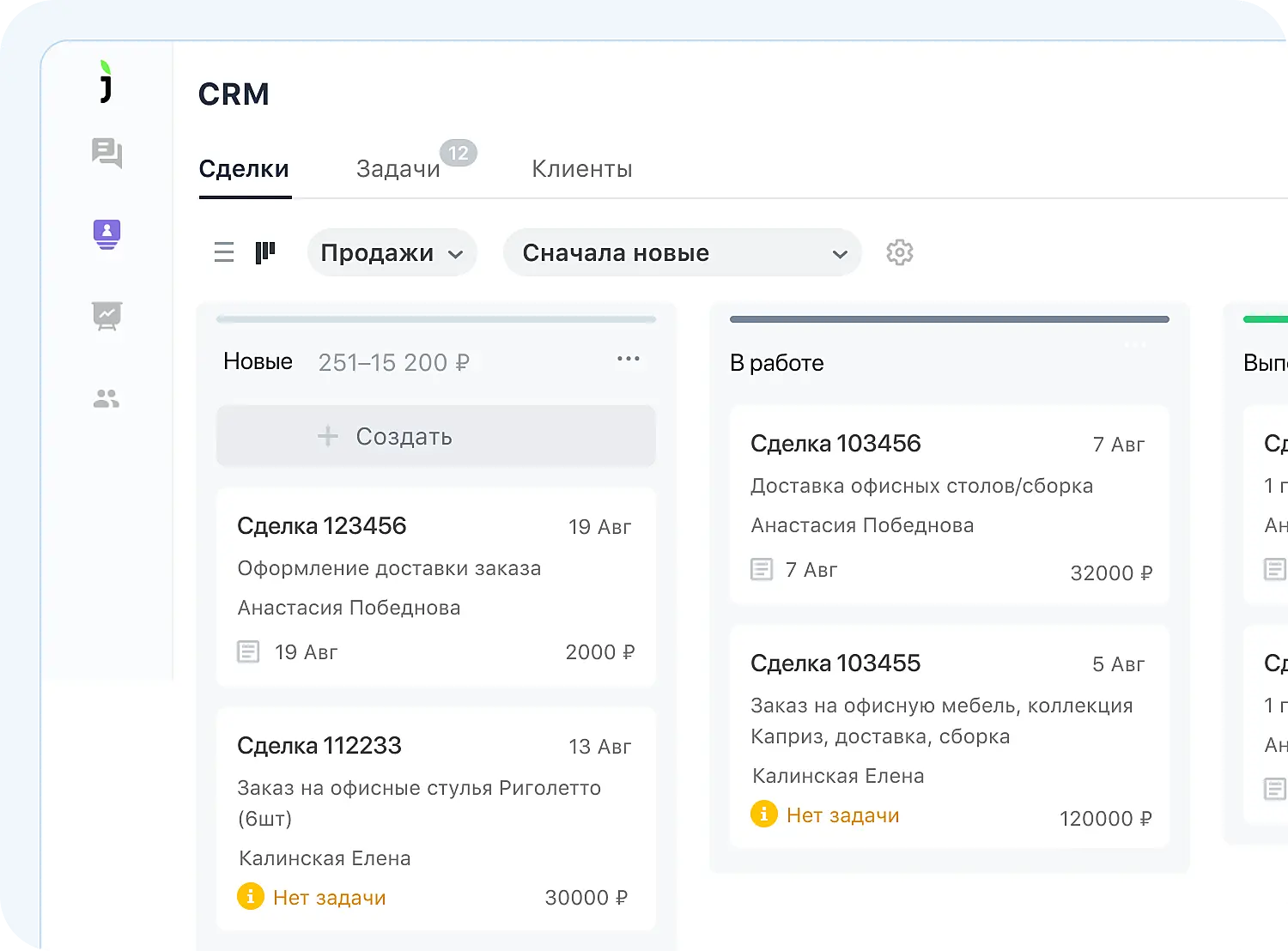Screen dimensions: 1288x951
Task: Switch to list view of deals
Action: pos(223,251)
